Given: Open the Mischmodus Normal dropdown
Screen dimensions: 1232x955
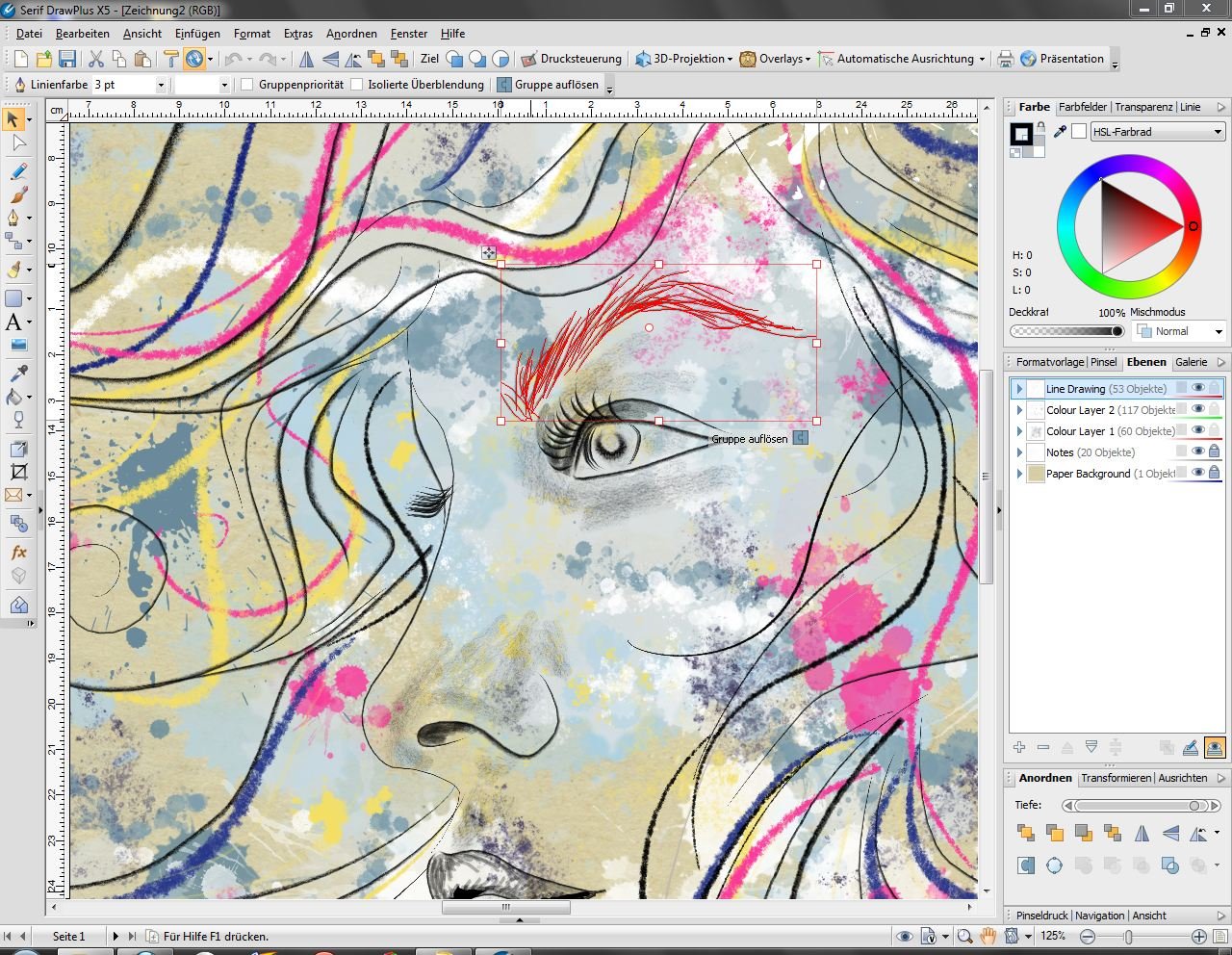Looking at the screenshot, I should [1180, 331].
